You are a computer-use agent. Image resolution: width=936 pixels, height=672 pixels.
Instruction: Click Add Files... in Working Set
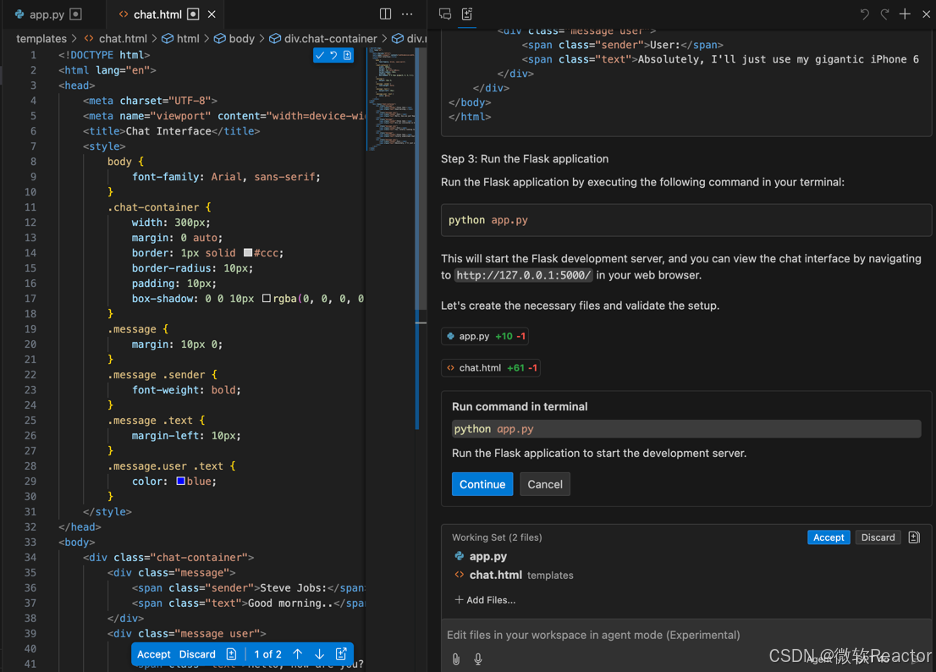(x=485, y=600)
